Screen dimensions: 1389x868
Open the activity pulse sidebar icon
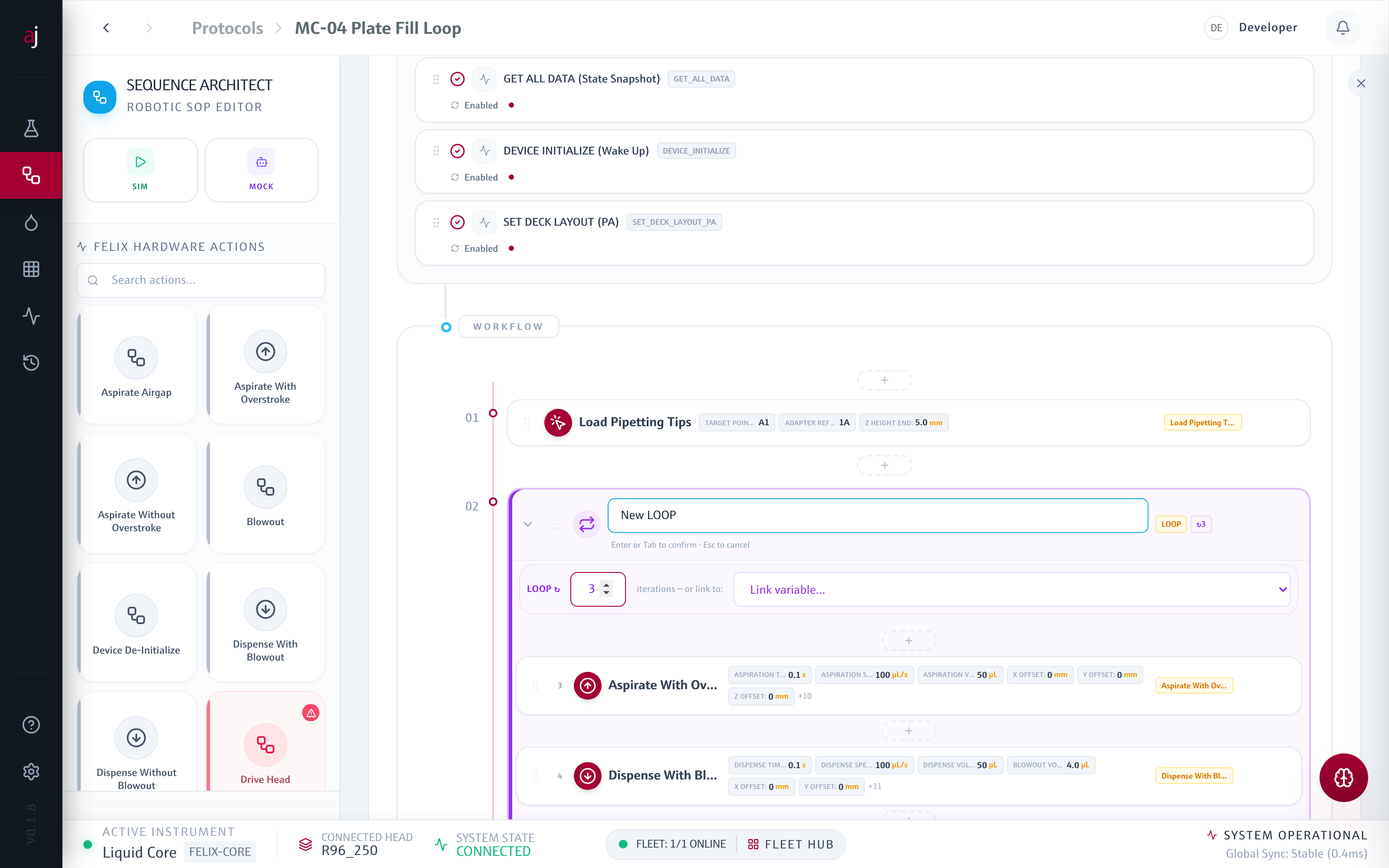(x=31, y=316)
